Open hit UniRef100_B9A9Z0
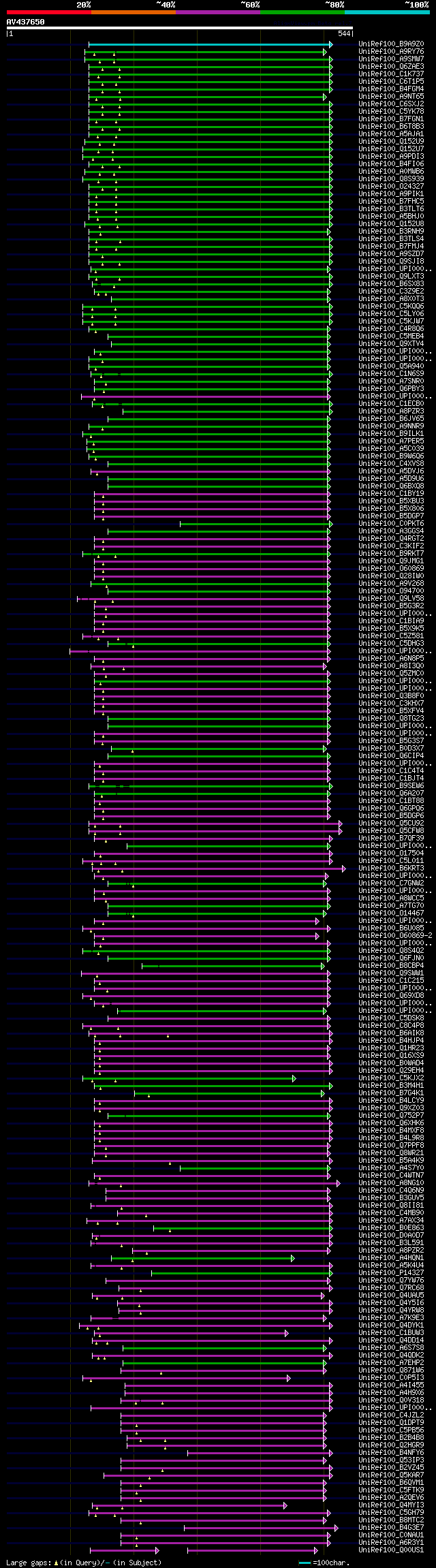436x1568 pixels. click(x=391, y=44)
